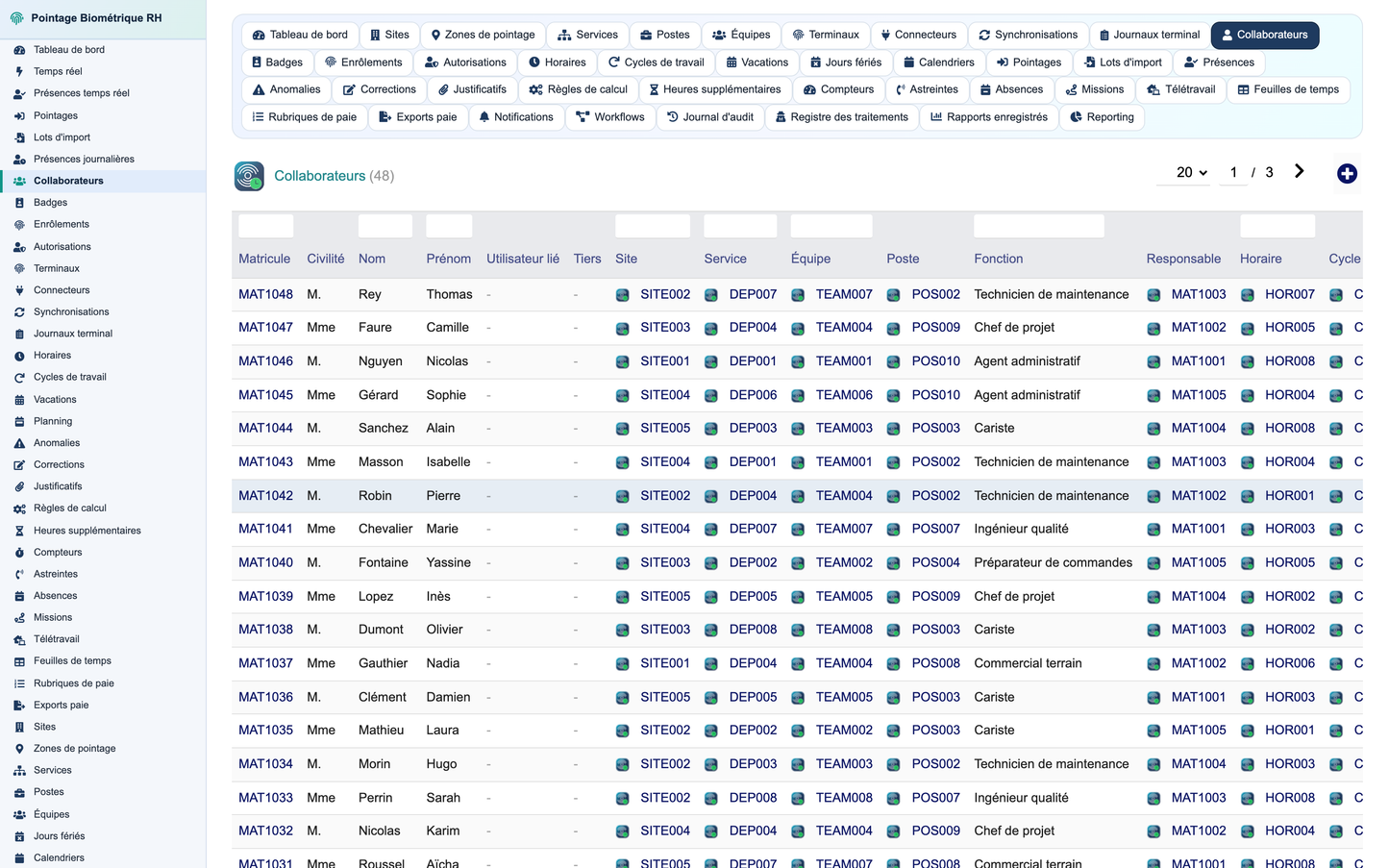This screenshot has width=1389, height=868.
Task: Switch to the Heures supplémentaires tab
Action: pyautogui.click(x=715, y=89)
